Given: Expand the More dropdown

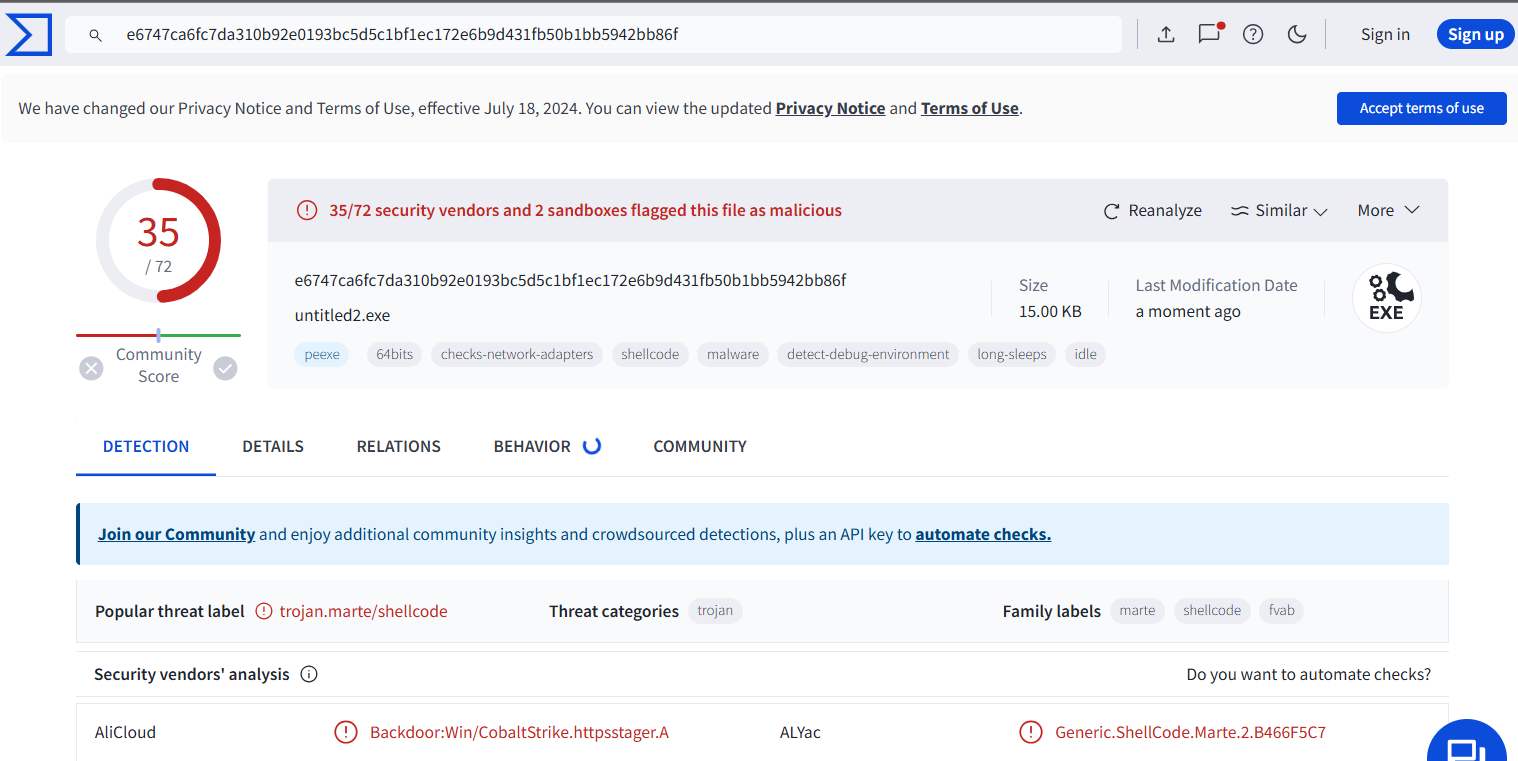Looking at the screenshot, I should (1388, 211).
